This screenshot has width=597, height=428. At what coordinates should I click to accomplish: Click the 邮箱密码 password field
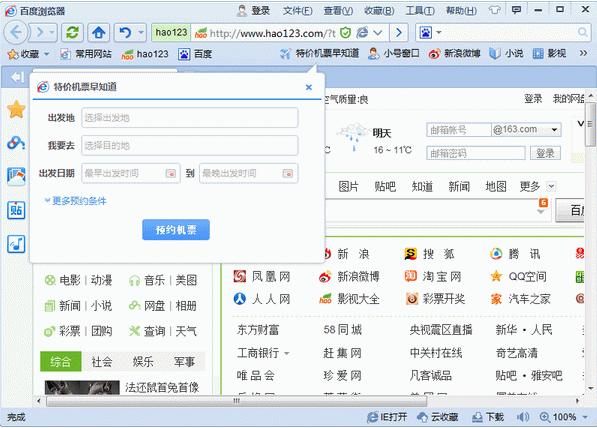coord(476,153)
